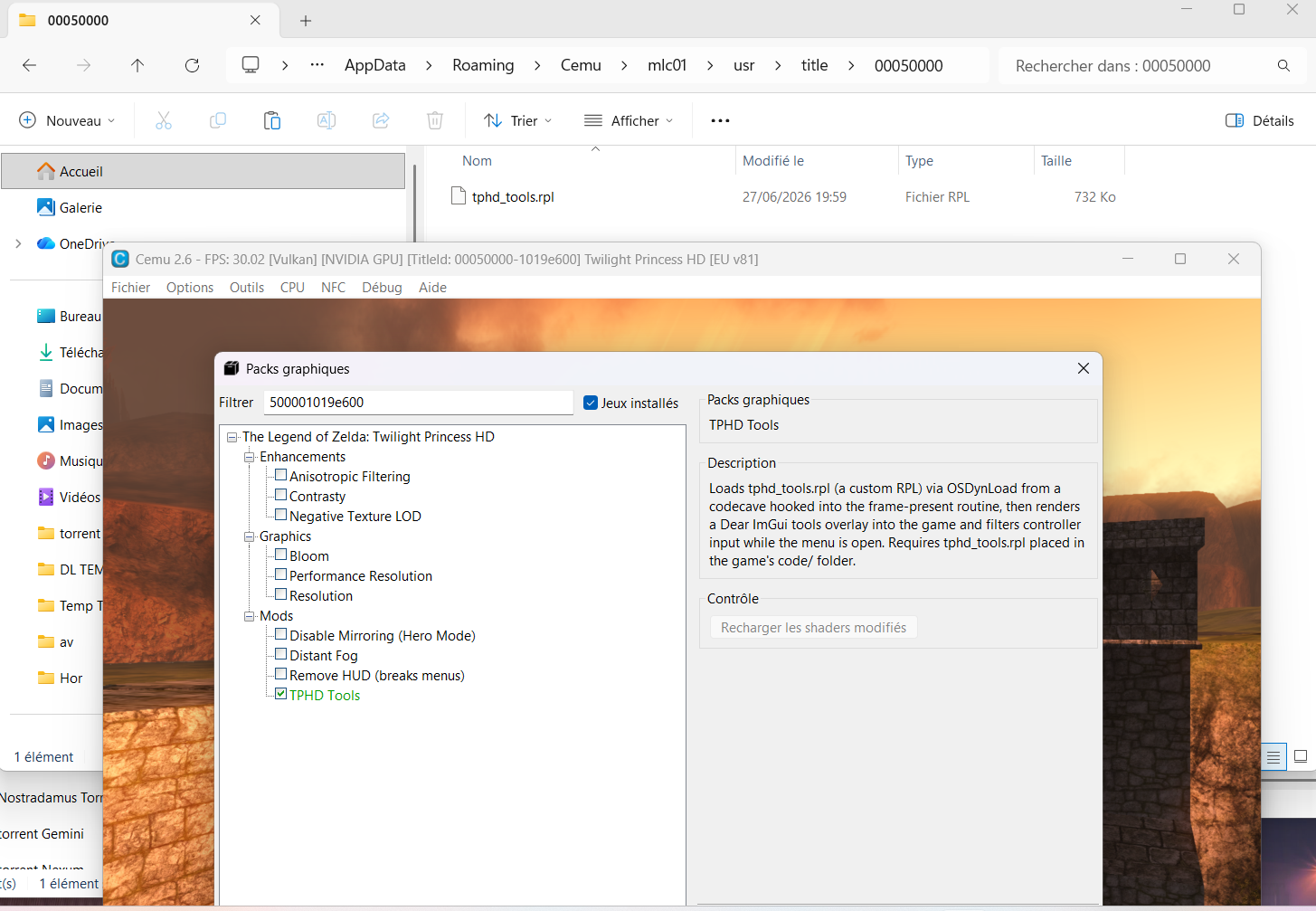The image size is (1316, 911).
Task: Navigate to Roaming in breadcrumb path
Action: coord(483,65)
